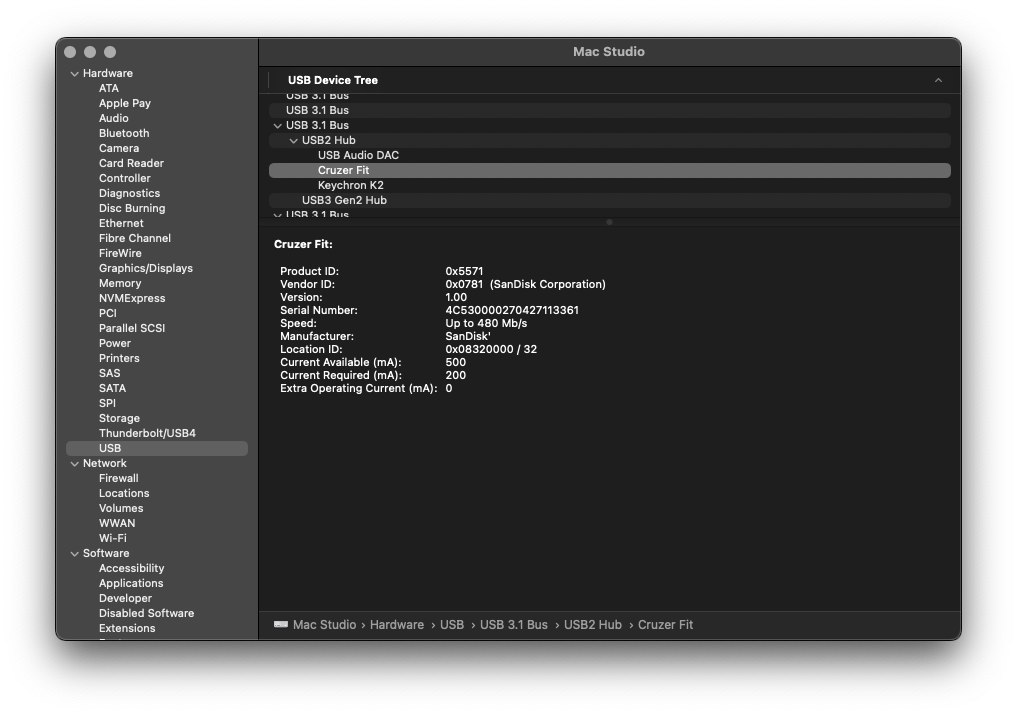
Task: Click the USB Device Tree sort arrow
Action: tap(938, 80)
